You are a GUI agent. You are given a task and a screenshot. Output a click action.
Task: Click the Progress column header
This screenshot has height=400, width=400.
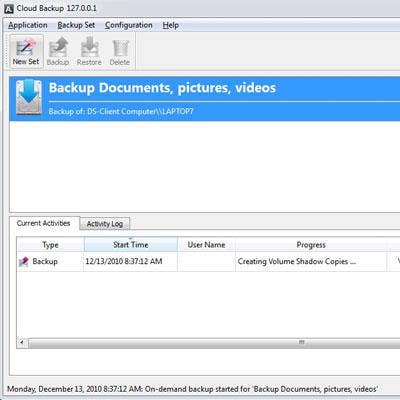pos(311,245)
